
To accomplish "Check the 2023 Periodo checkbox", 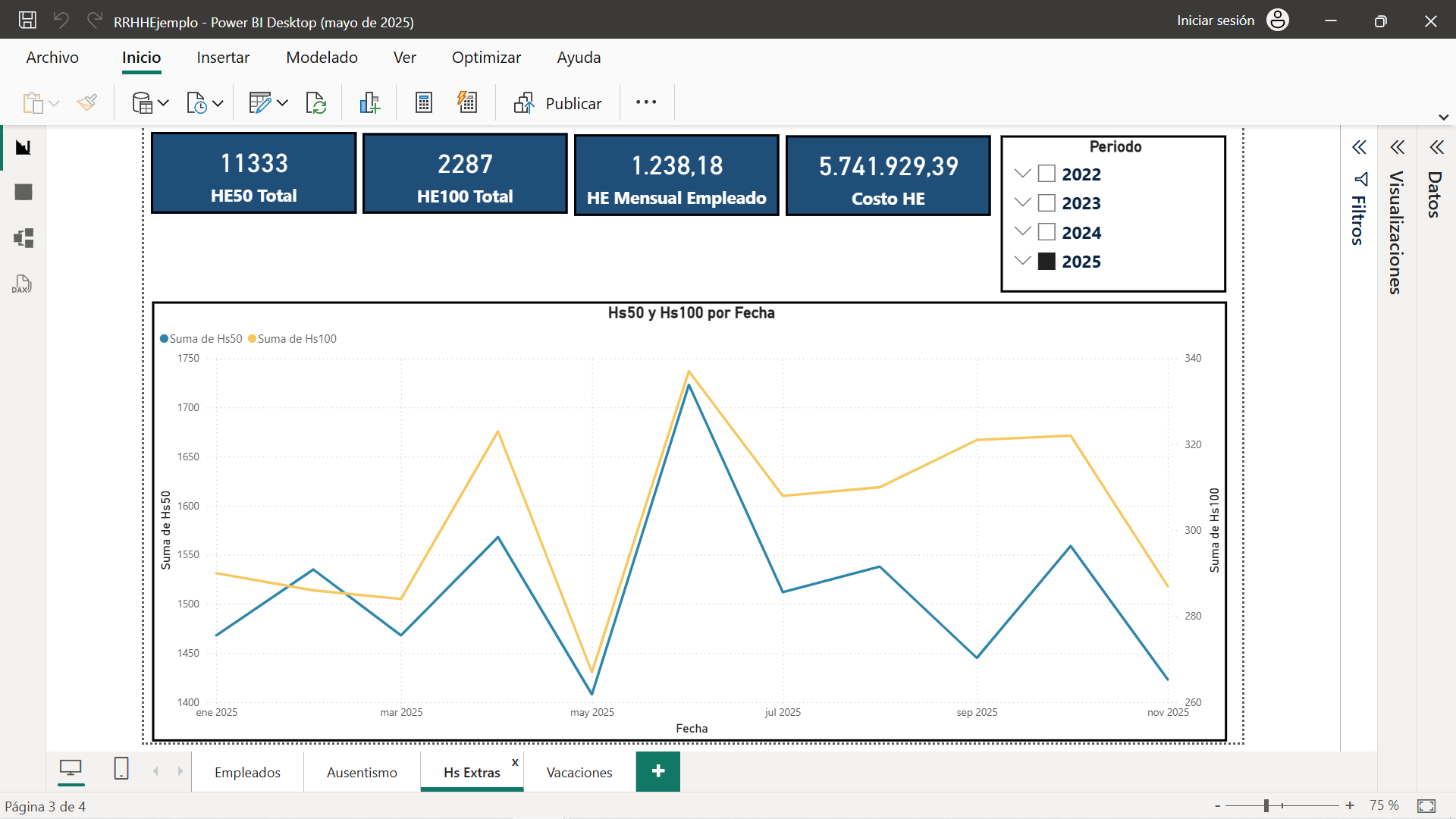I will (x=1046, y=202).
